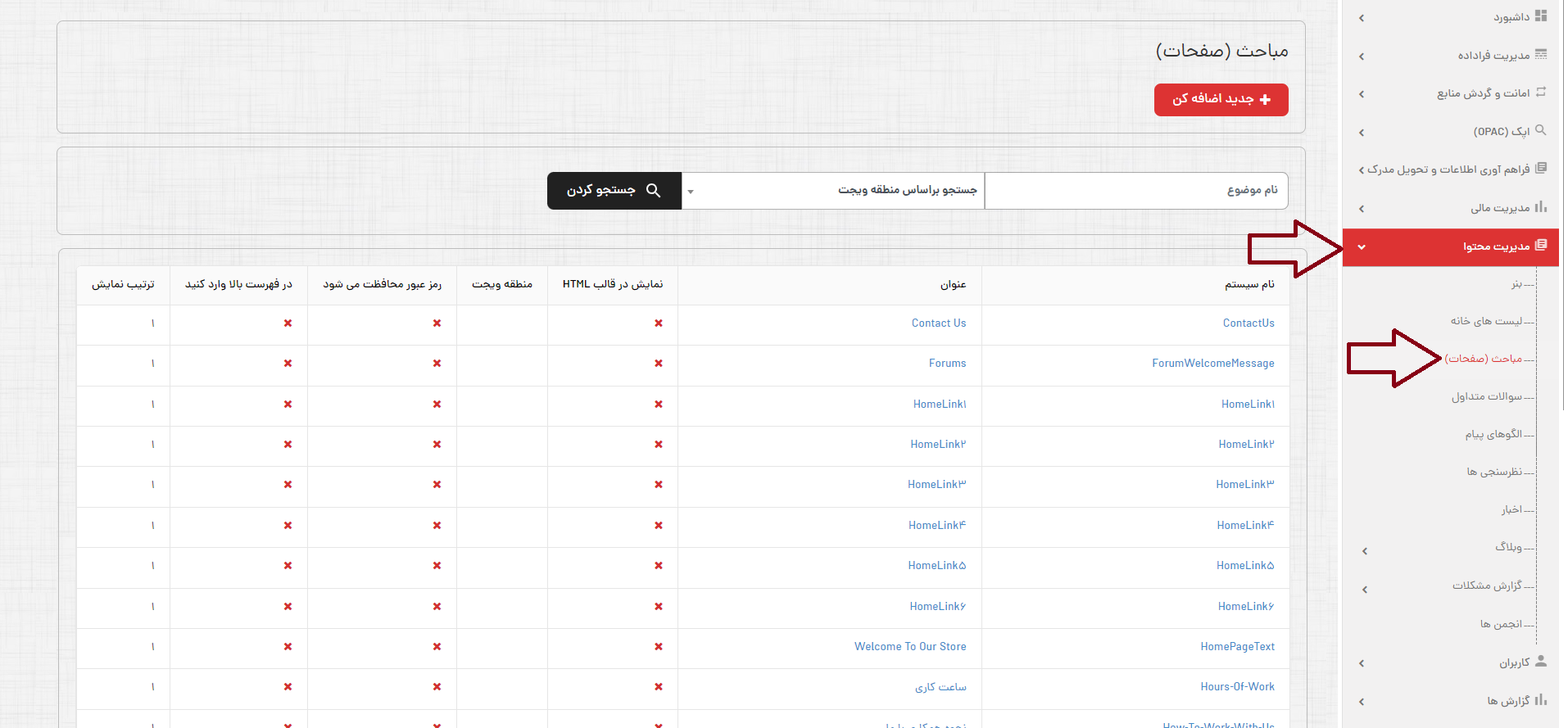
Task: Click the dashboard icon in sidebar
Action: coord(1541,16)
